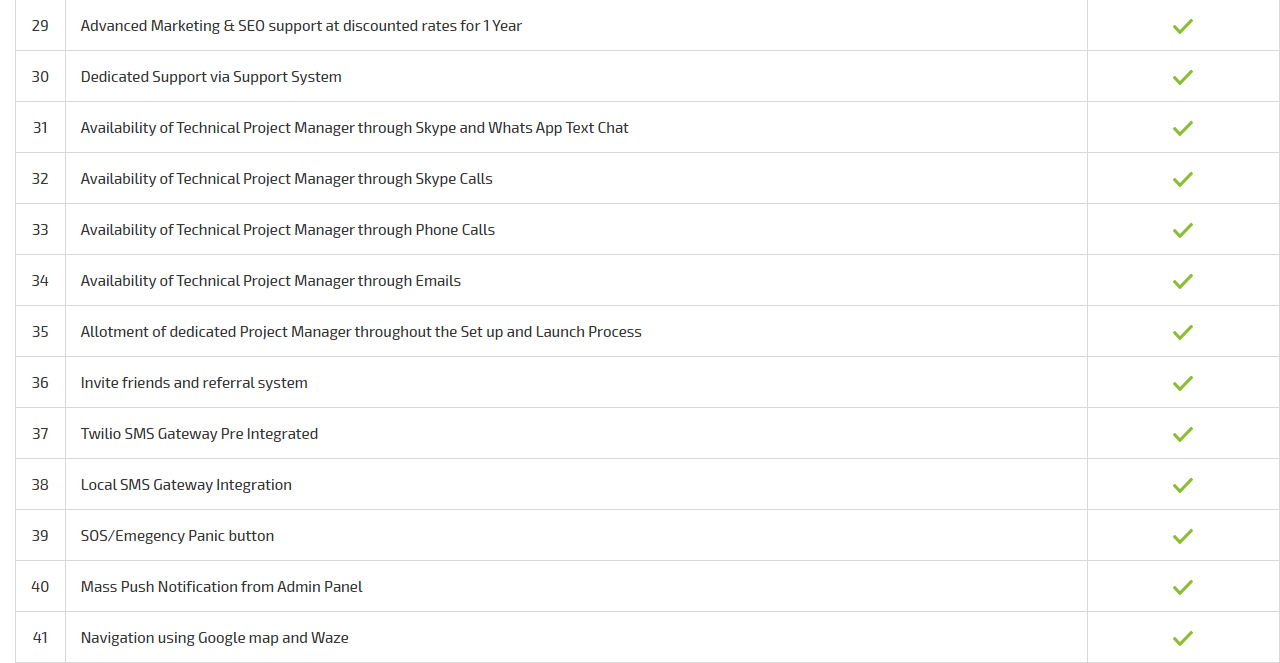The image size is (1280, 663).
Task: Click the checkmark for Advanced Marketing & SEO support
Action: (1183, 26)
